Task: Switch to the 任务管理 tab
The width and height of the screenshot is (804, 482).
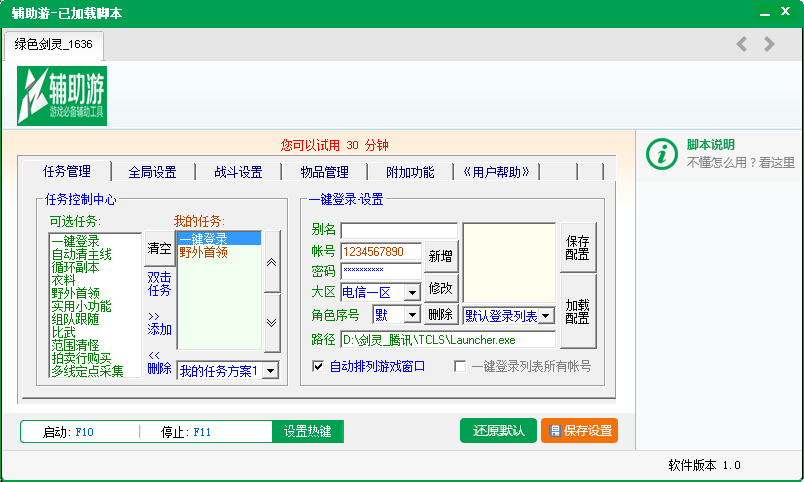Action: tap(67, 171)
